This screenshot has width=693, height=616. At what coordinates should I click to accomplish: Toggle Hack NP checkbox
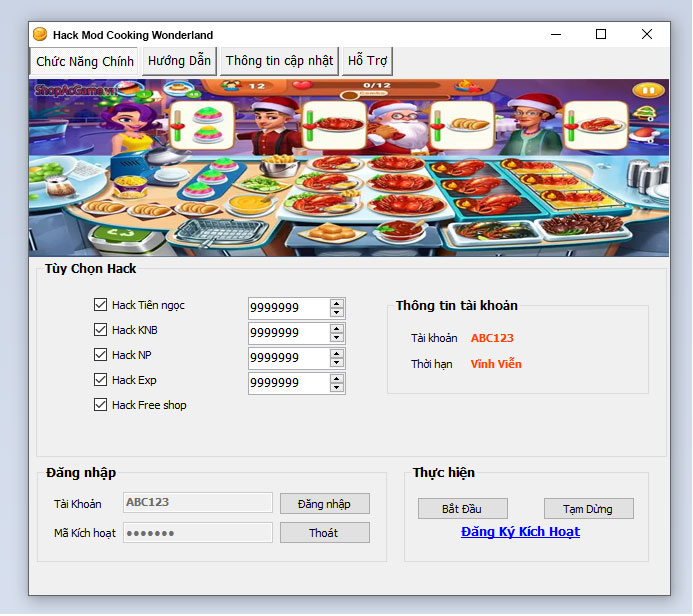click(x=100, y=354)
